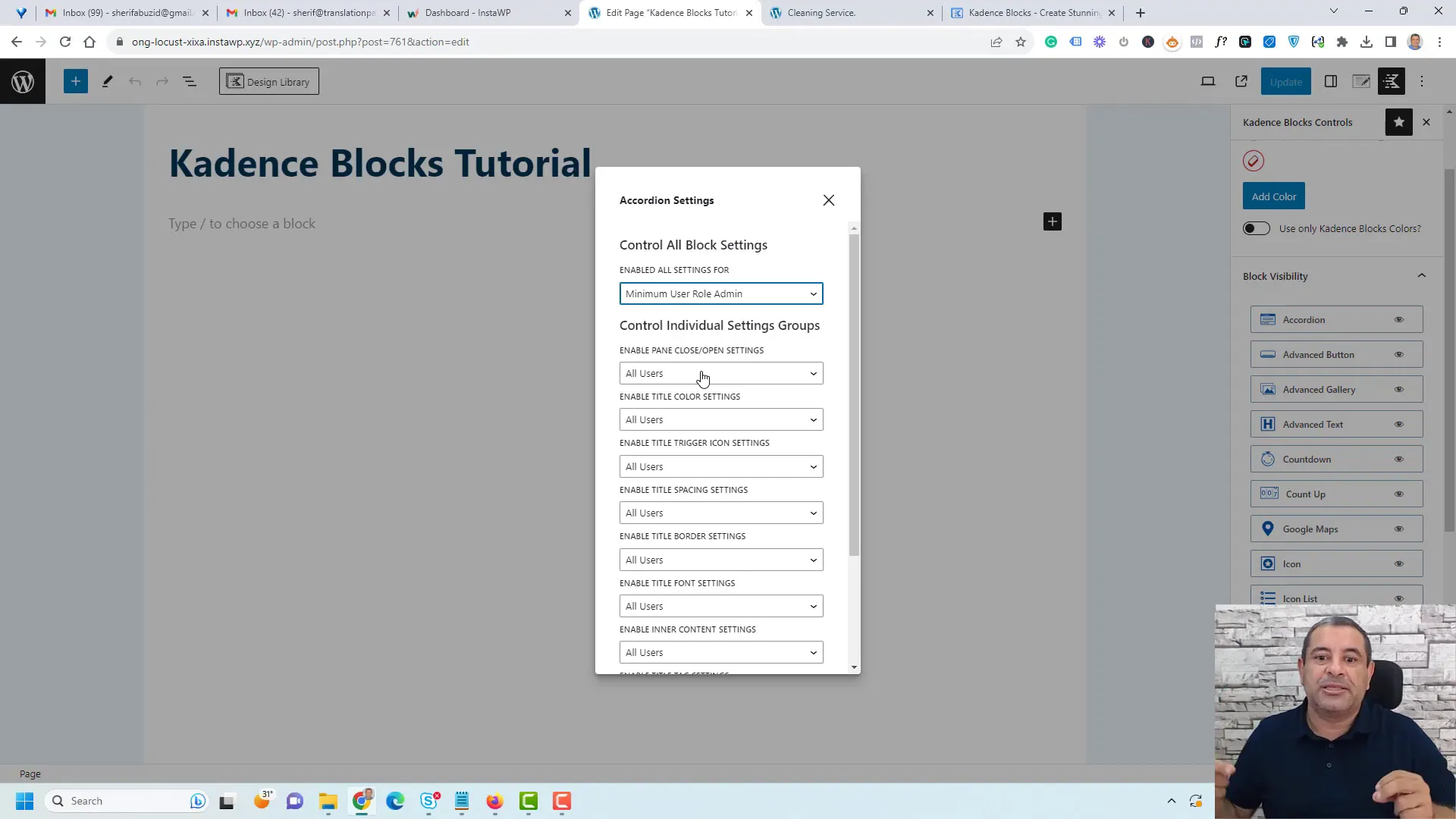Click the dialog scrollbar down arrow
1456x819 pixels.
click(854, 667)
